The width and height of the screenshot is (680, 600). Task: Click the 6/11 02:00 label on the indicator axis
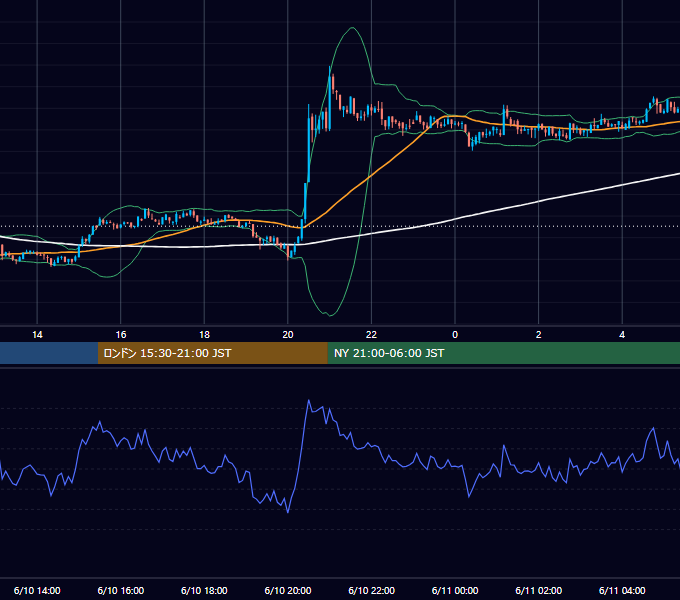[539, 590]
